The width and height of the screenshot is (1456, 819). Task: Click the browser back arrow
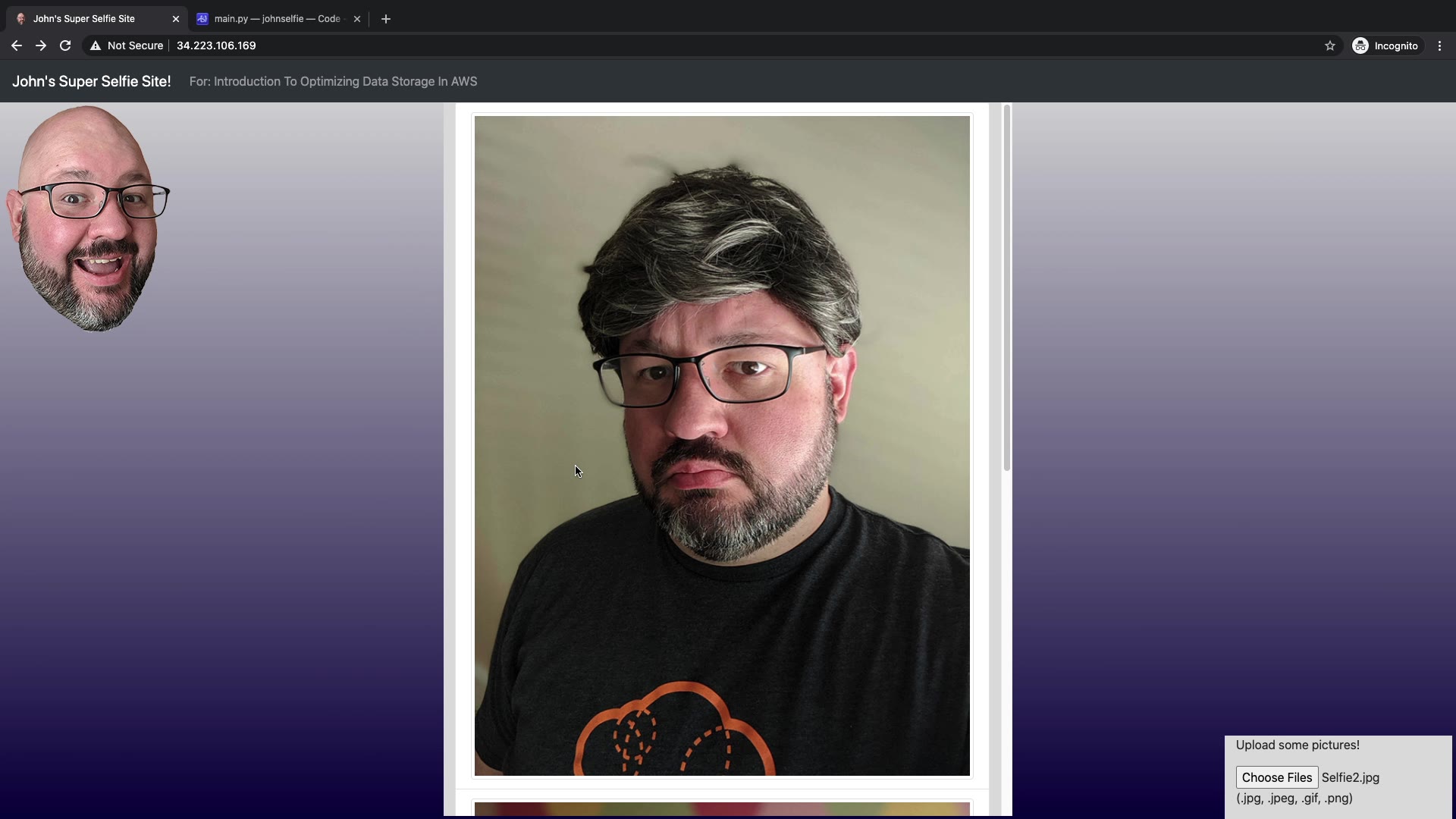click(x=16, y=45)
